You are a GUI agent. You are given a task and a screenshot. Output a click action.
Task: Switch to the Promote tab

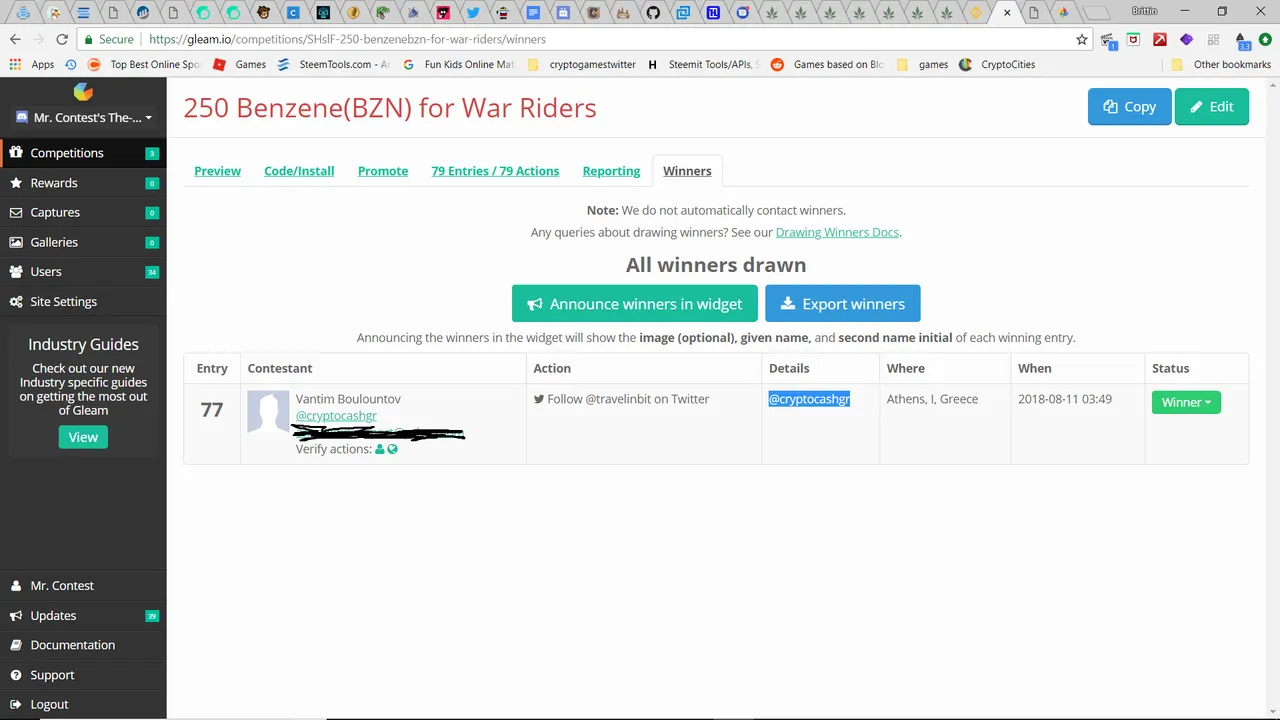click(383, 171)
